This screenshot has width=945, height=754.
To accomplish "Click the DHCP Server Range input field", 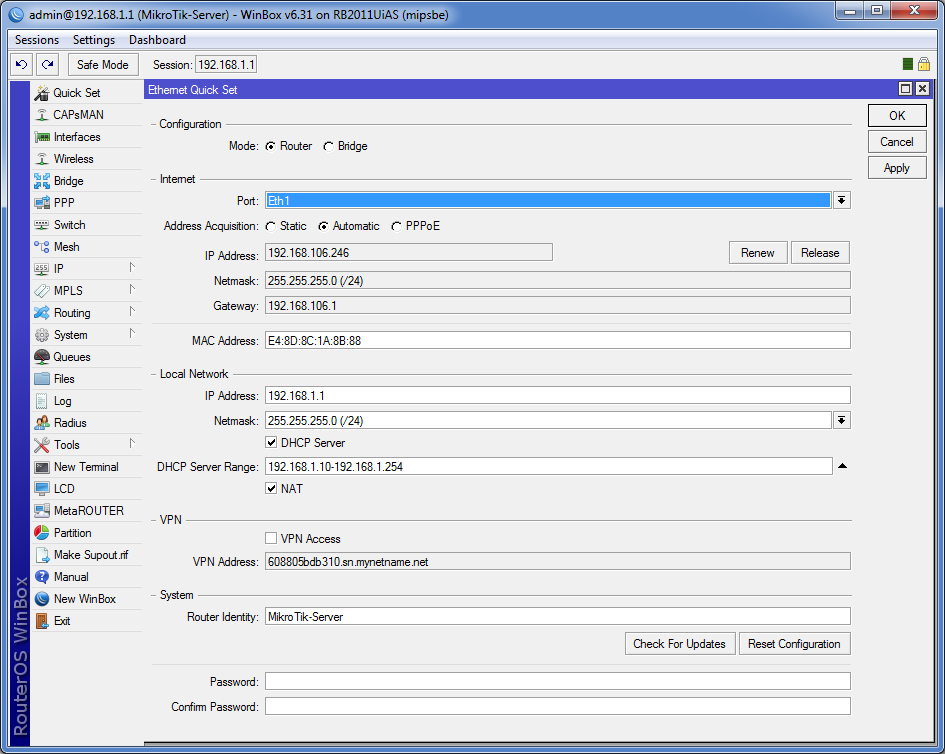I will [x=548, y=466].
